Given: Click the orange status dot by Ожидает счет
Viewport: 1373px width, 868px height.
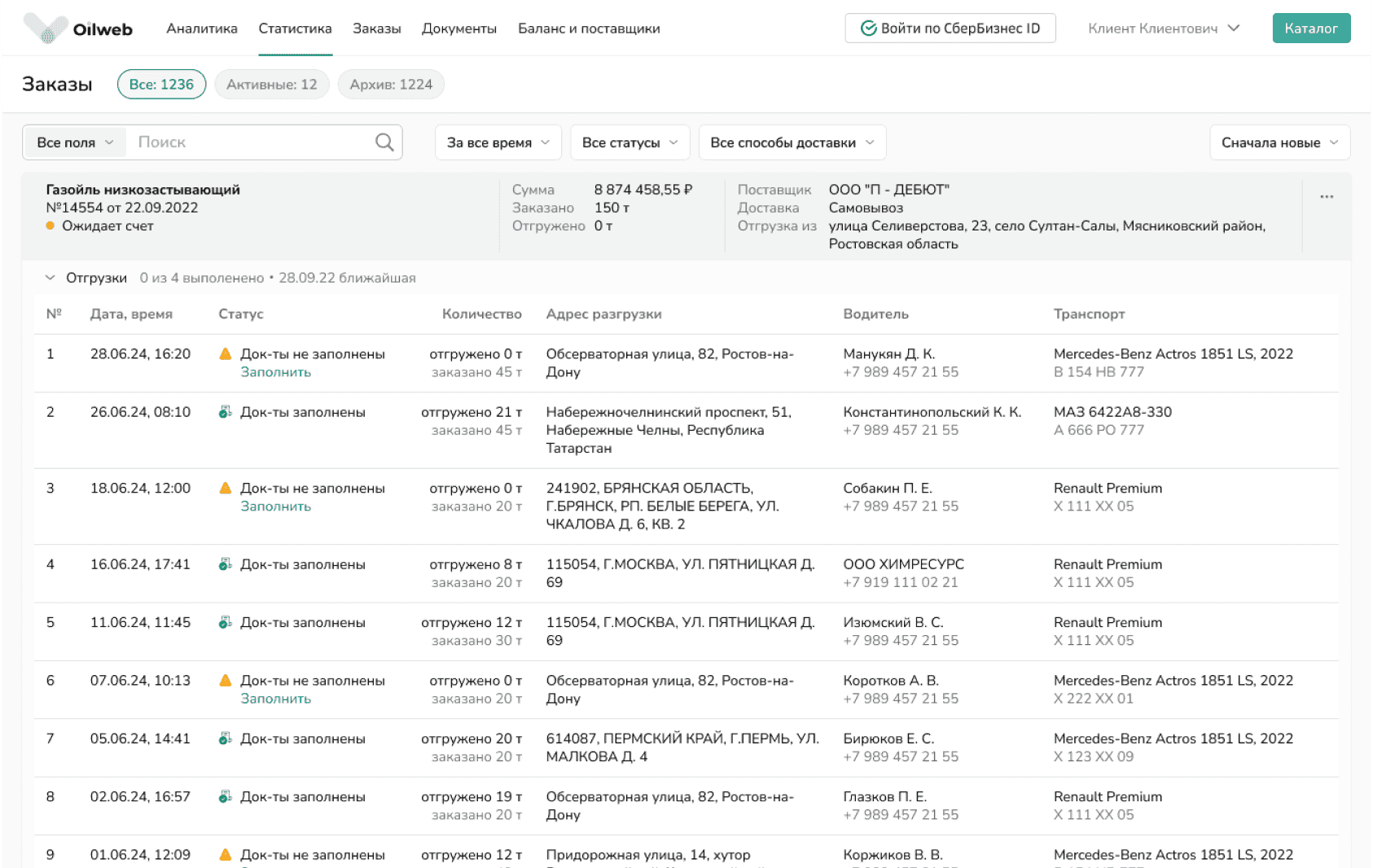Looking at the screenshot, I should point(50,226).
